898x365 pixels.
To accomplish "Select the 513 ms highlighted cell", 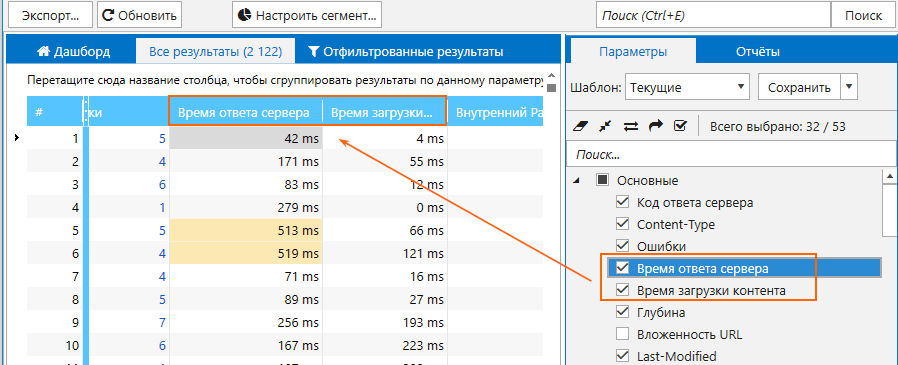I will coord(246,231).
